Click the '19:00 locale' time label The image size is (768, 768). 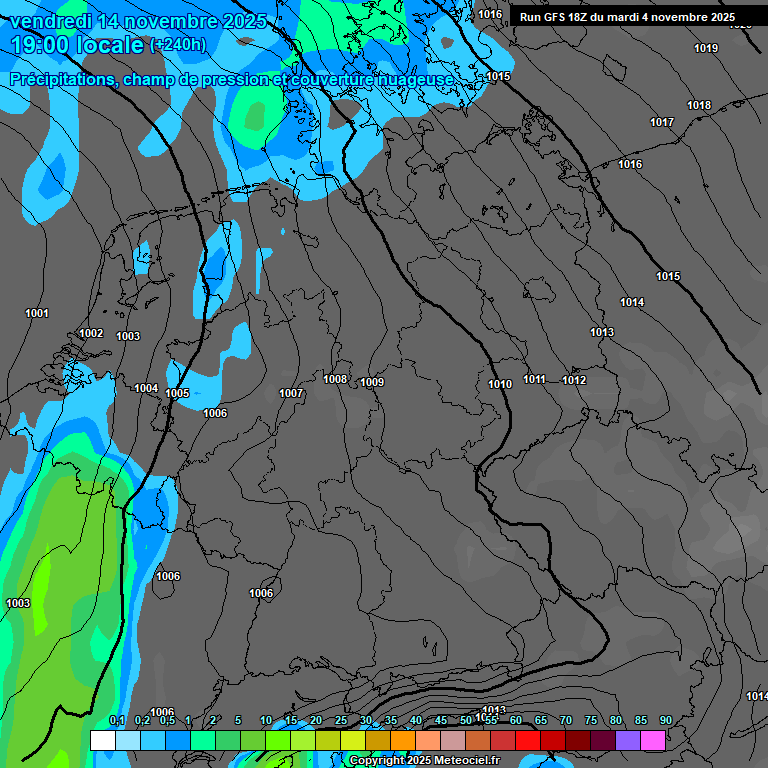pyautogui.click(x=77, y=45)
